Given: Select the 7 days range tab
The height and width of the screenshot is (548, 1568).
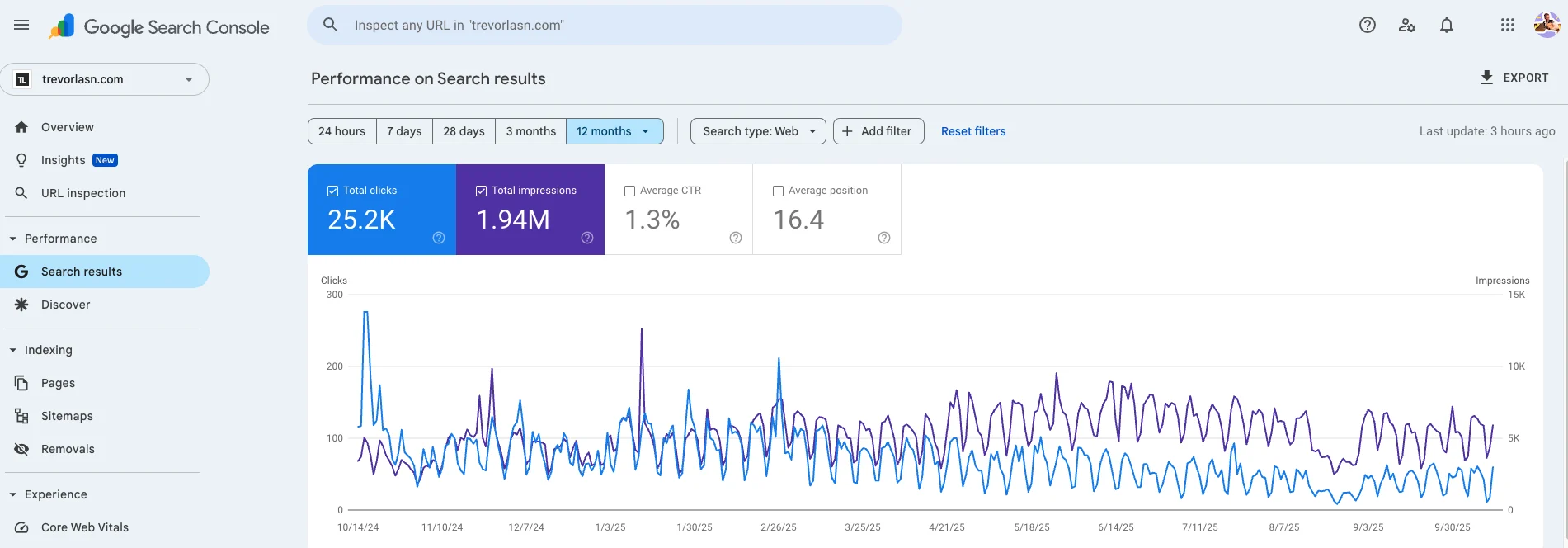Looking at the screenshot, I should click(404, 131).
